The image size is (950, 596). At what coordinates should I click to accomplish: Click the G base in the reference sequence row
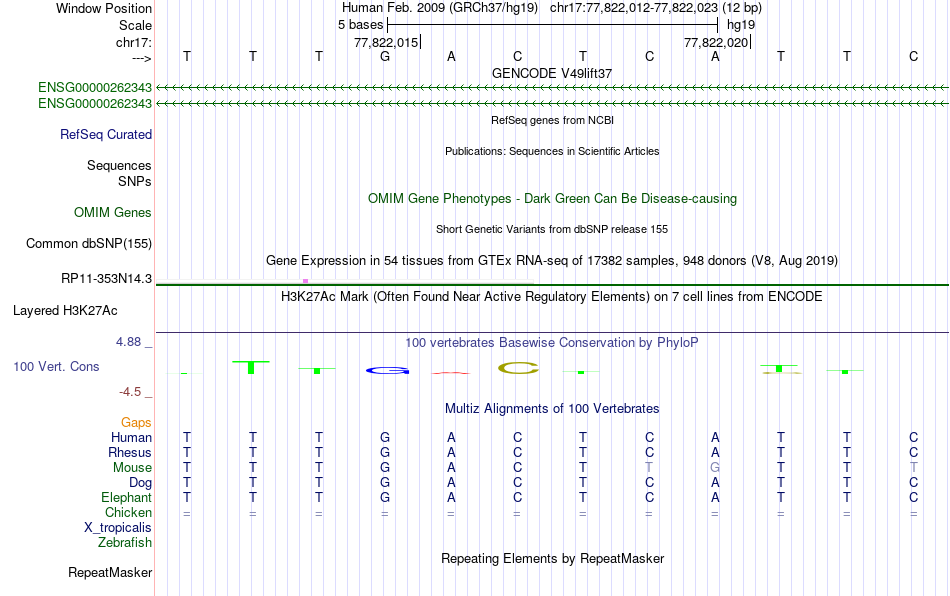[x=385, y=57]
